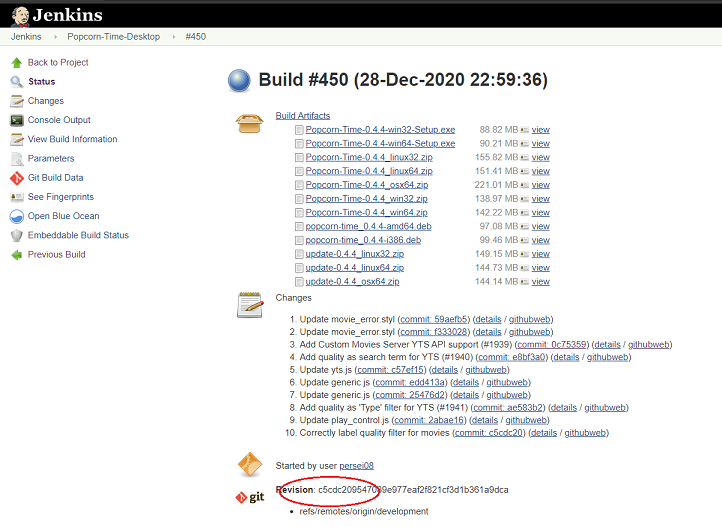Click the Build Artifacts box icon
The width and height of the screenshot is (722, 527).
[249, 123]
